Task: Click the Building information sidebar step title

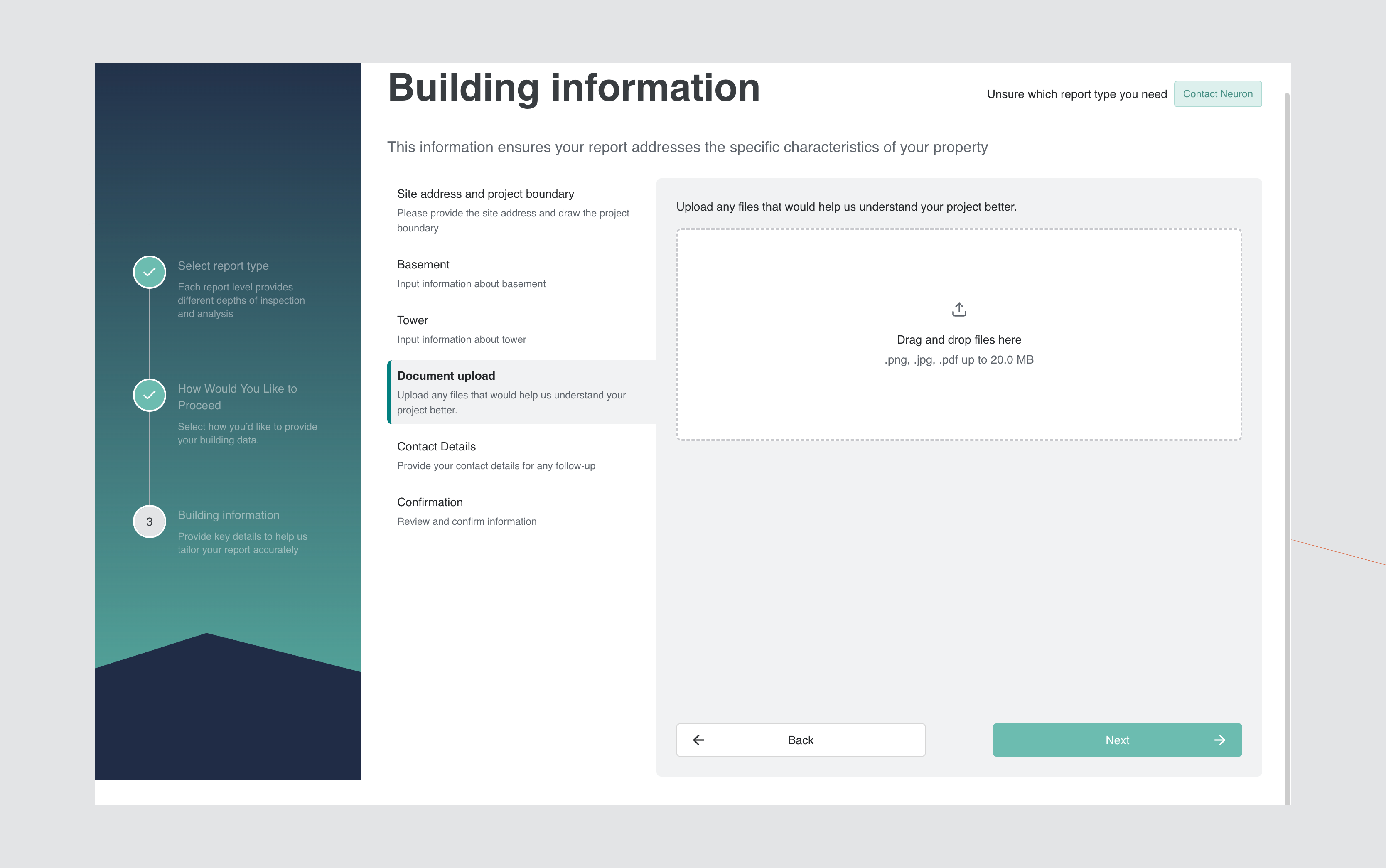Action: pyautogui.click(x=229, y=515)
